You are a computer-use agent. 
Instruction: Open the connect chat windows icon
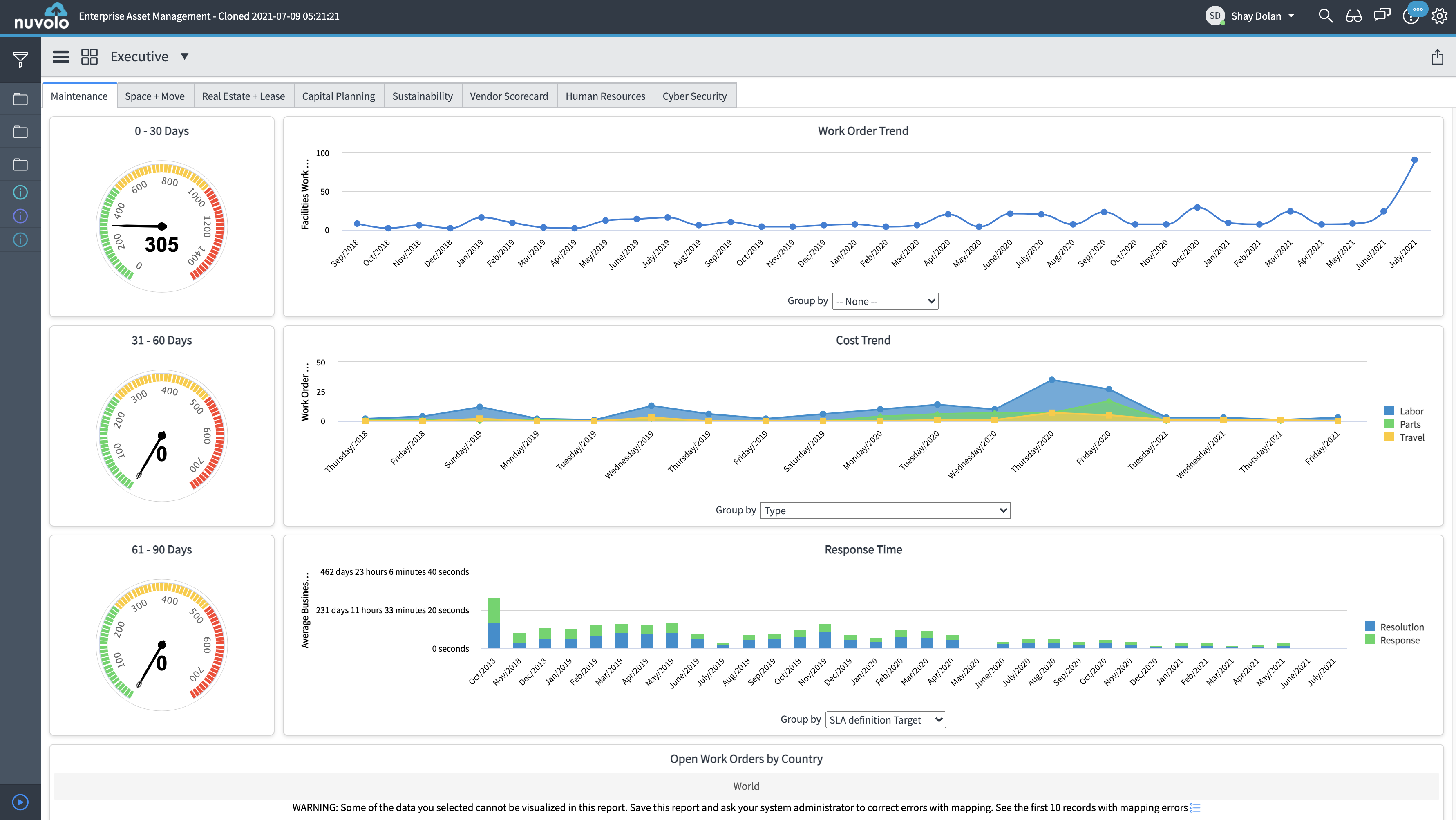point(1382,15)
